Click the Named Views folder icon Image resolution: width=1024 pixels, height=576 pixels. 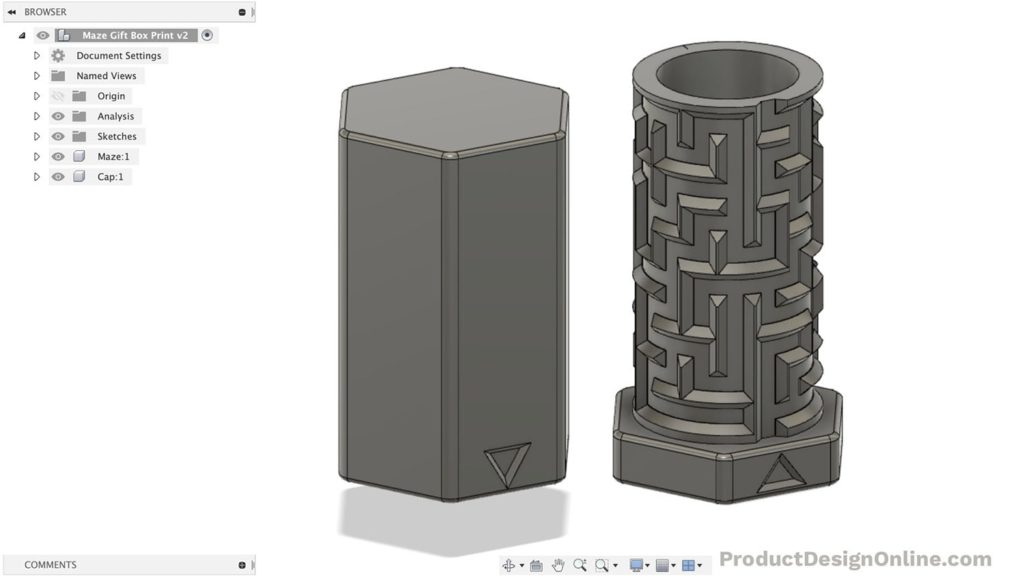click(x=58, y=76)
